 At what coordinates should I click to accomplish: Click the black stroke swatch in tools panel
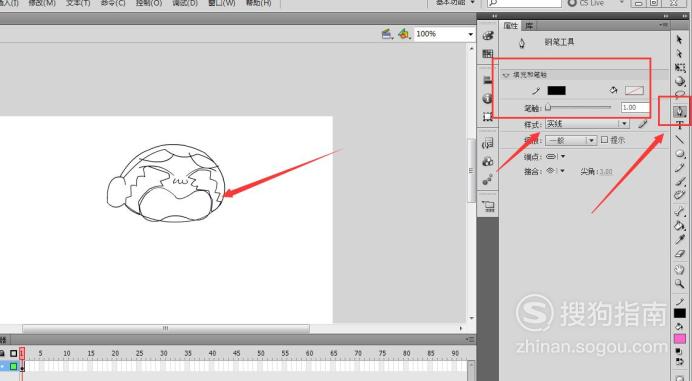pyautogui.click(x=680, y=313)
